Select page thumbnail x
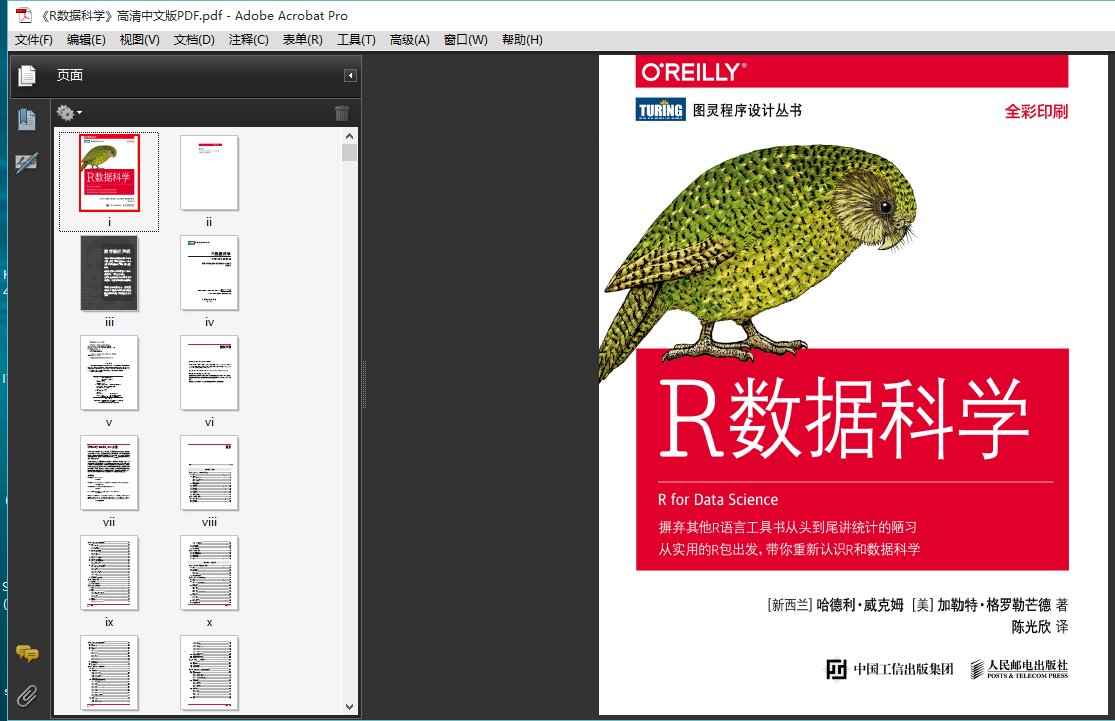 click(x=209, y=573)
